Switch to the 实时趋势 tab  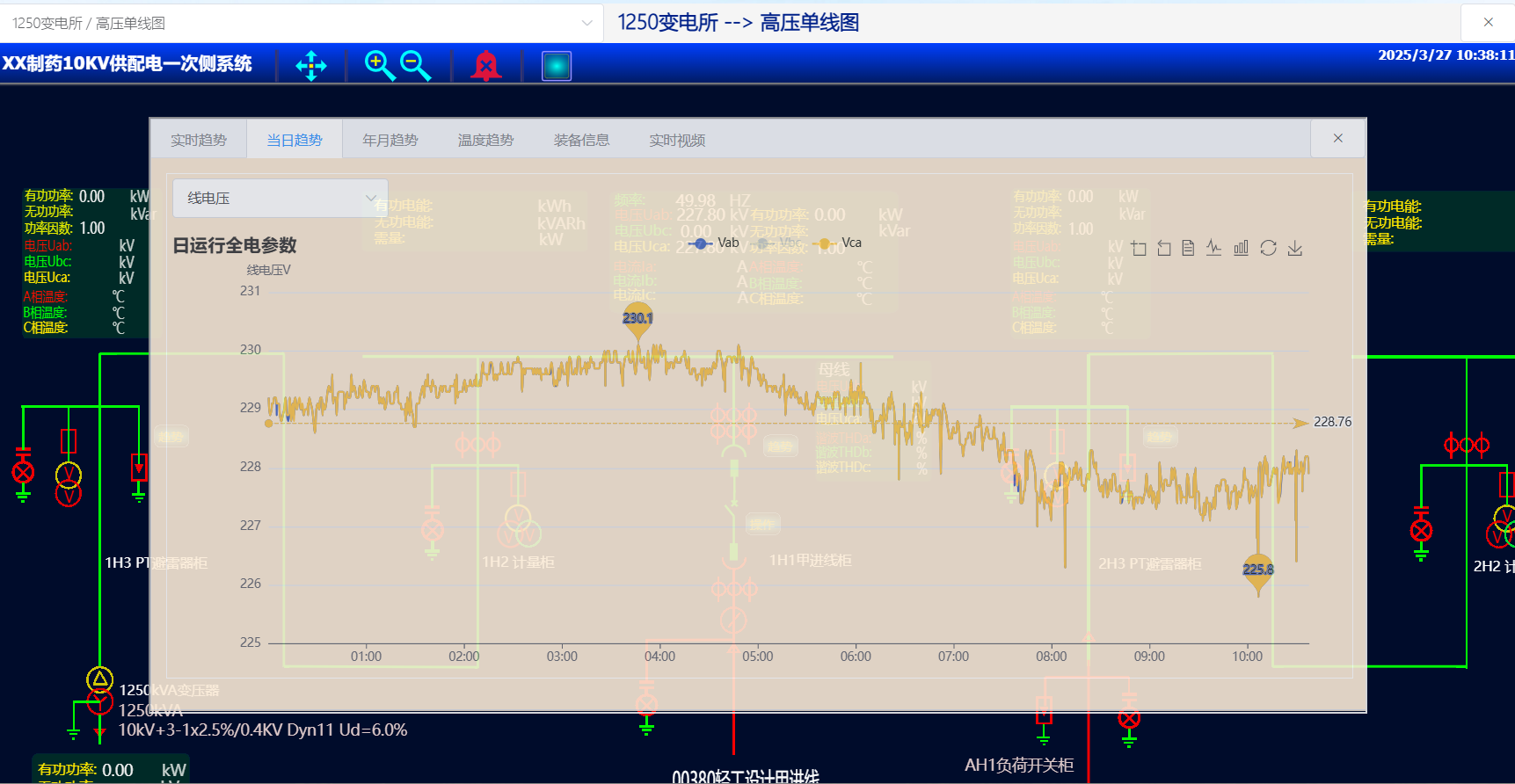pyautogui.click(x=199, y=141)
